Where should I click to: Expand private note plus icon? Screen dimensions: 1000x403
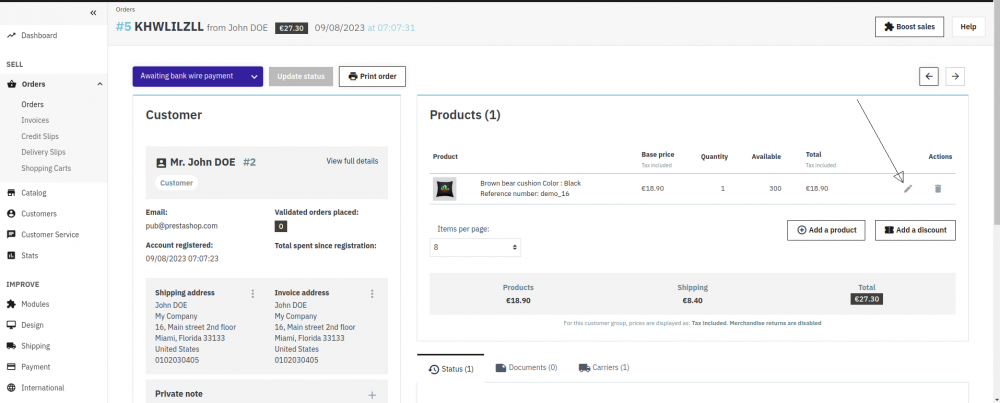(x=372, y=395)
